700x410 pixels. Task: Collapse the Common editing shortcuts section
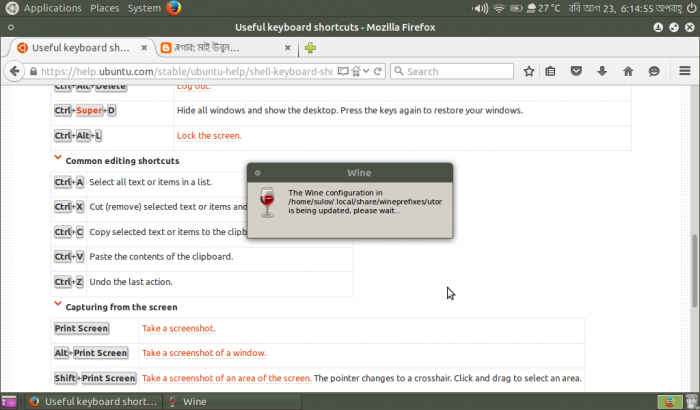pyautogui.click(x=58, y=158)
